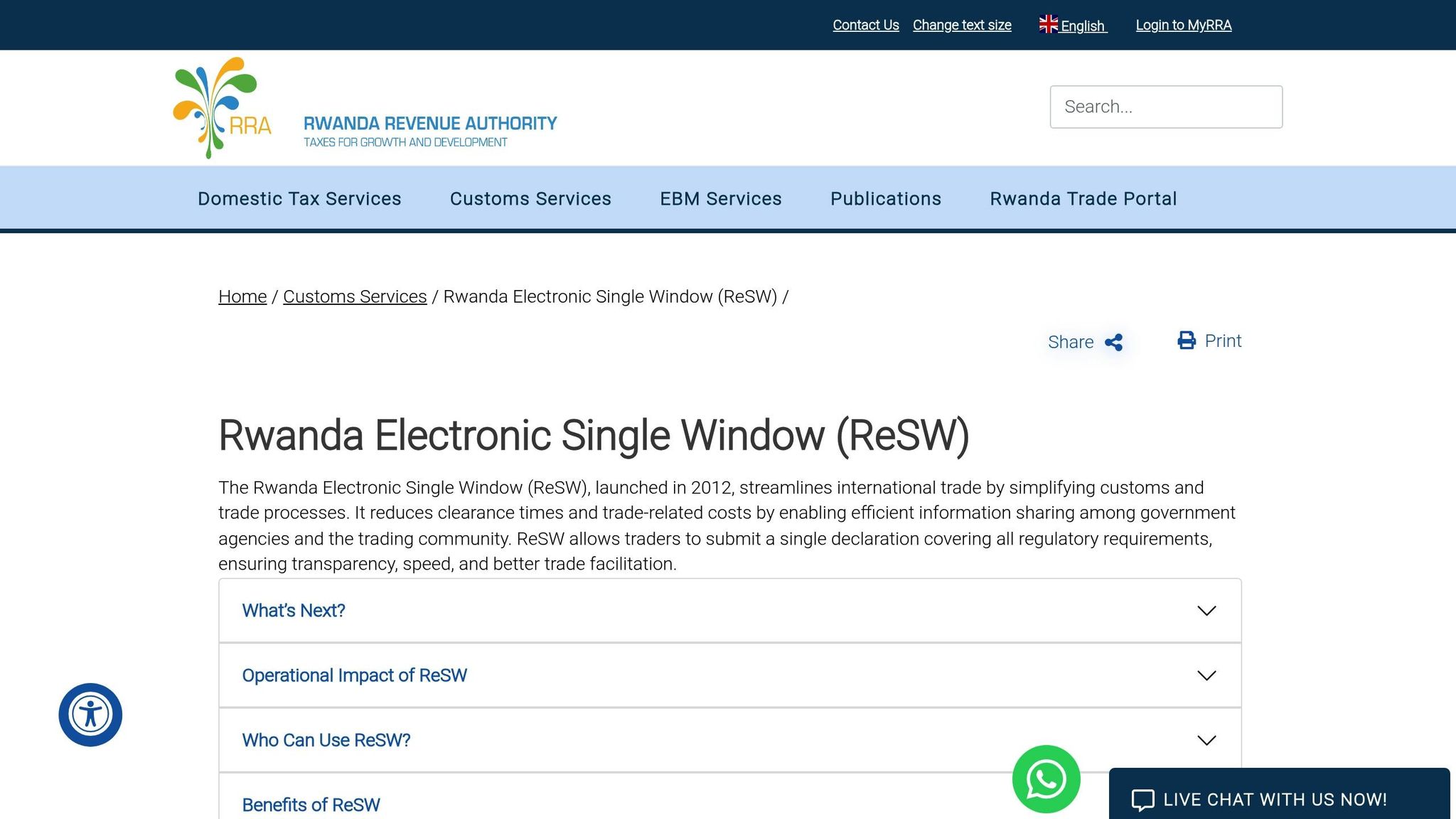Toggle open the What's Next? accordion
This screenshot has height=819, width=1456.
coord(294,610)
